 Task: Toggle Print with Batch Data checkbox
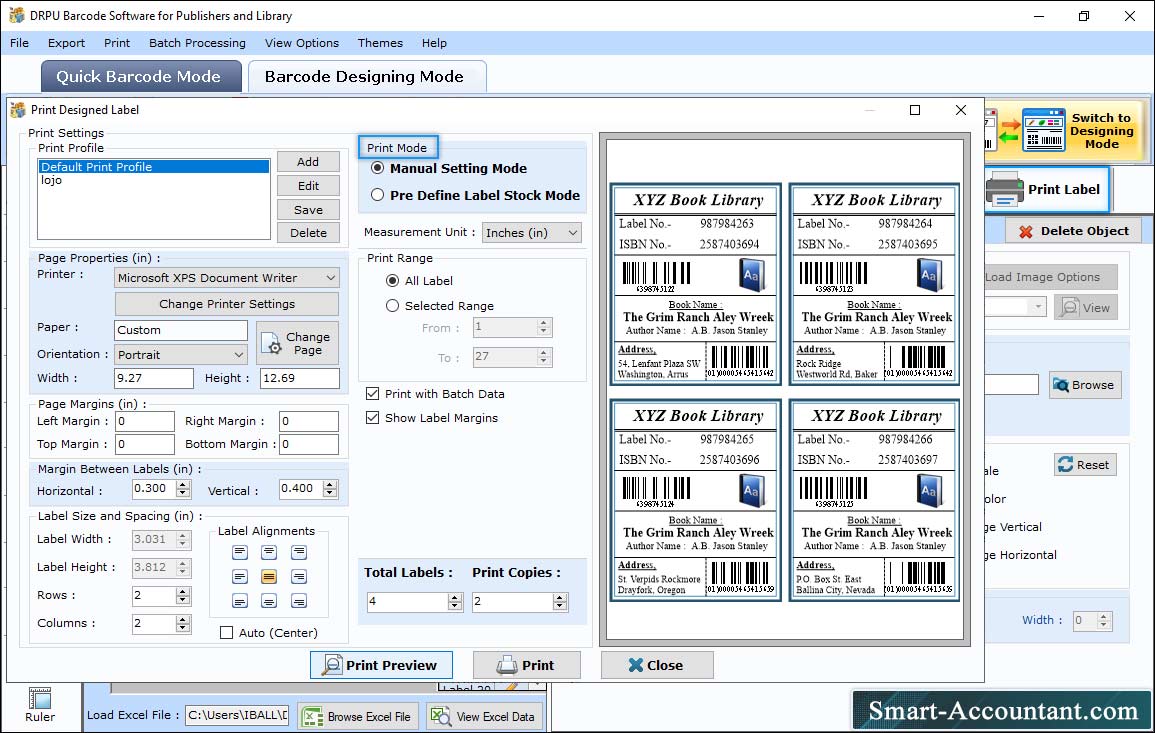click(373, 394)
